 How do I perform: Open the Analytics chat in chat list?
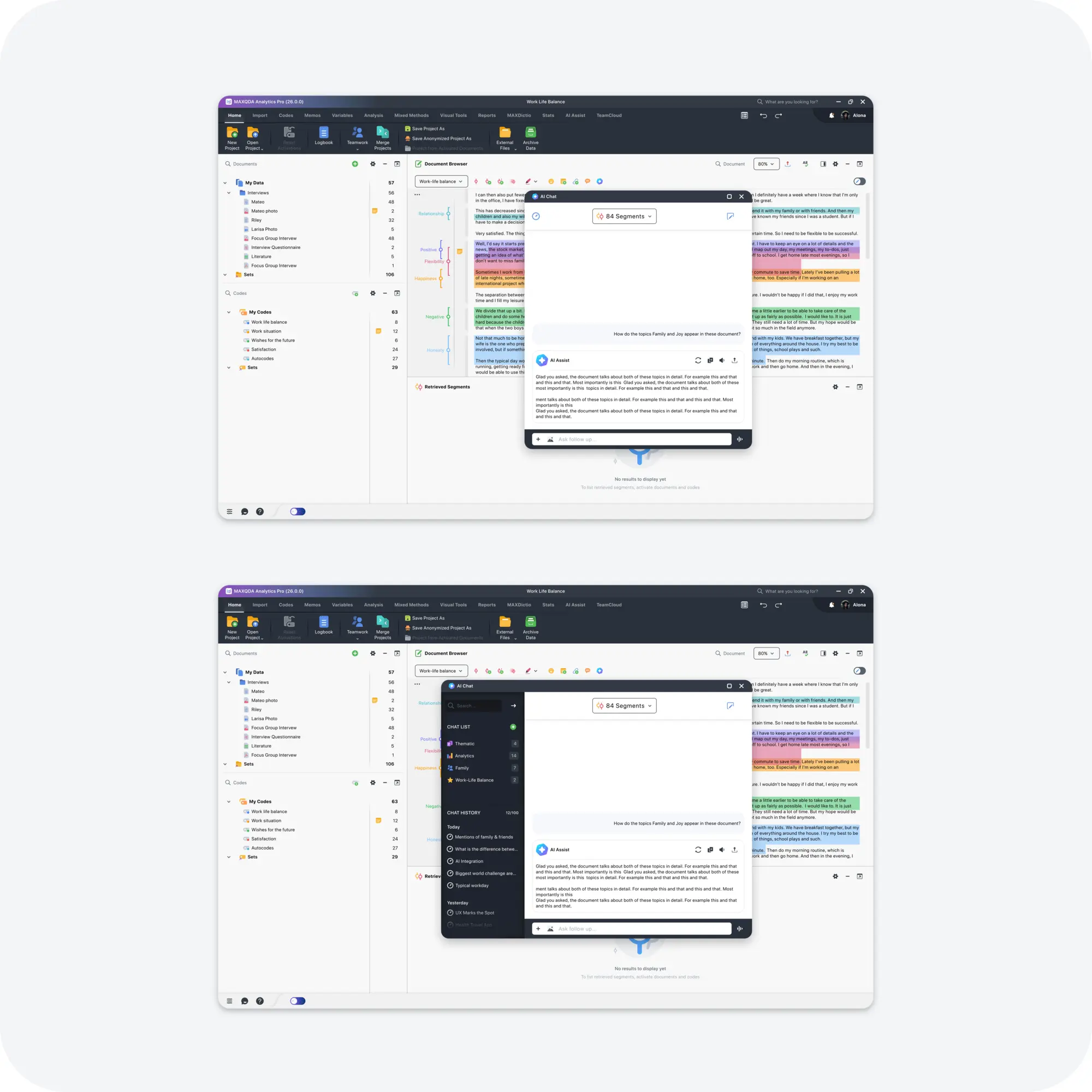(x=465, y=756)
